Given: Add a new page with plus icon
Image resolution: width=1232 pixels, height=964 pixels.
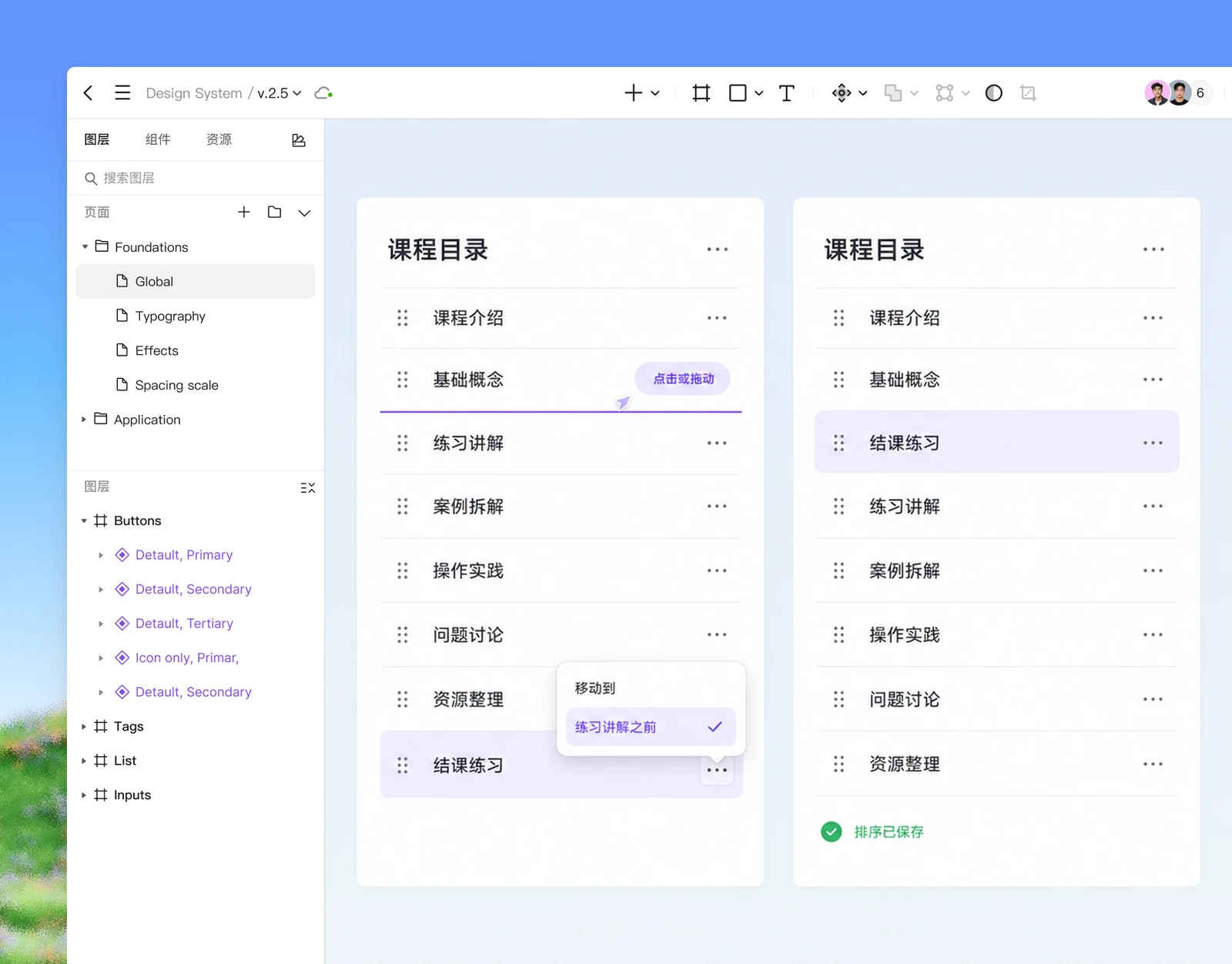Looking at the screenshot, I should point(244,212).
